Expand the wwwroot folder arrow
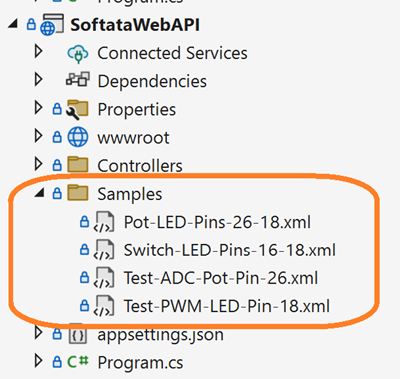The image size is (400, 379). (x=39, y=136)
